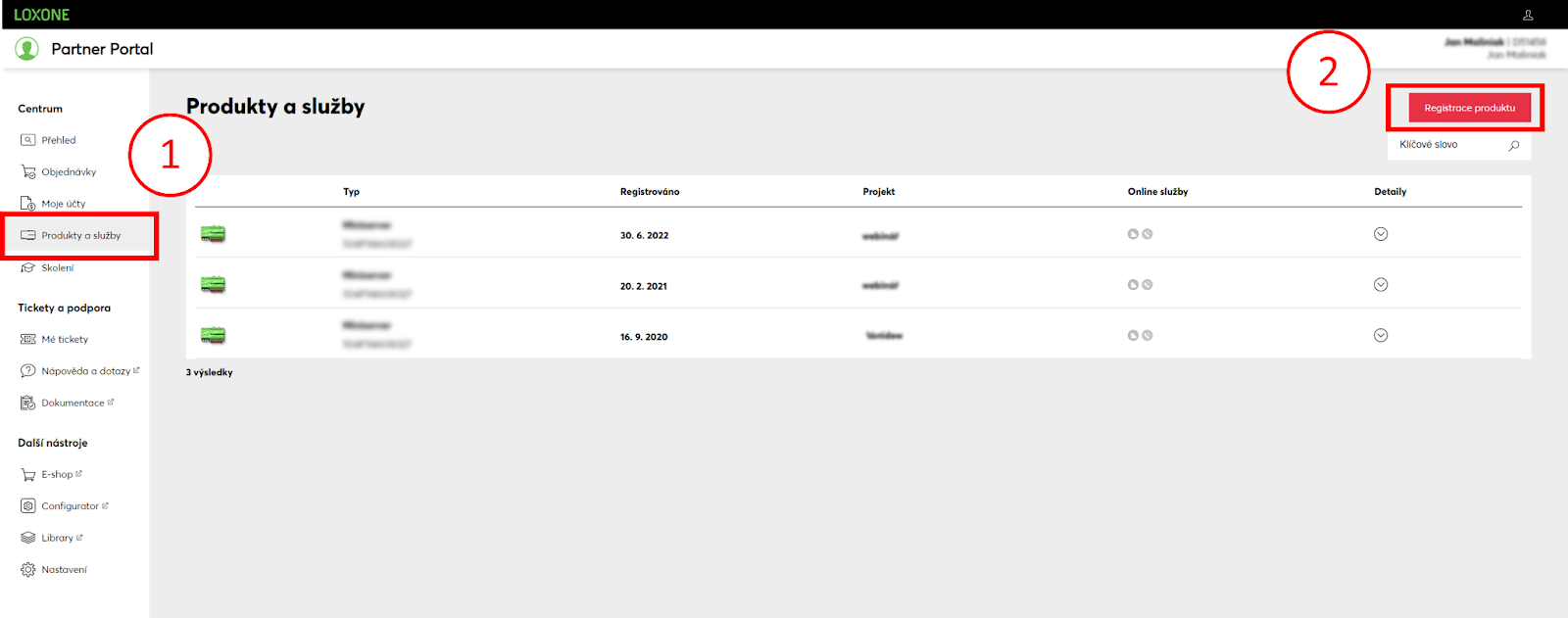Expand details for product registered 30. 6. 2022
Screen dimensions: 1568x618
point(1380,234)
